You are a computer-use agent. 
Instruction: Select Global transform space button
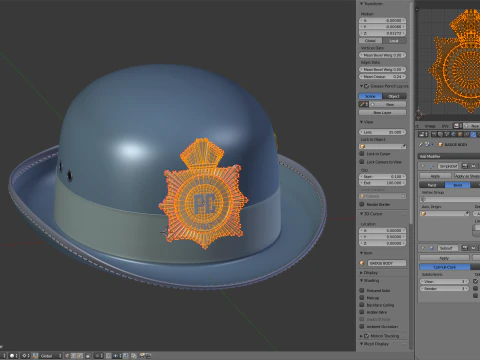pyautogui.click(x=370, y=41)
